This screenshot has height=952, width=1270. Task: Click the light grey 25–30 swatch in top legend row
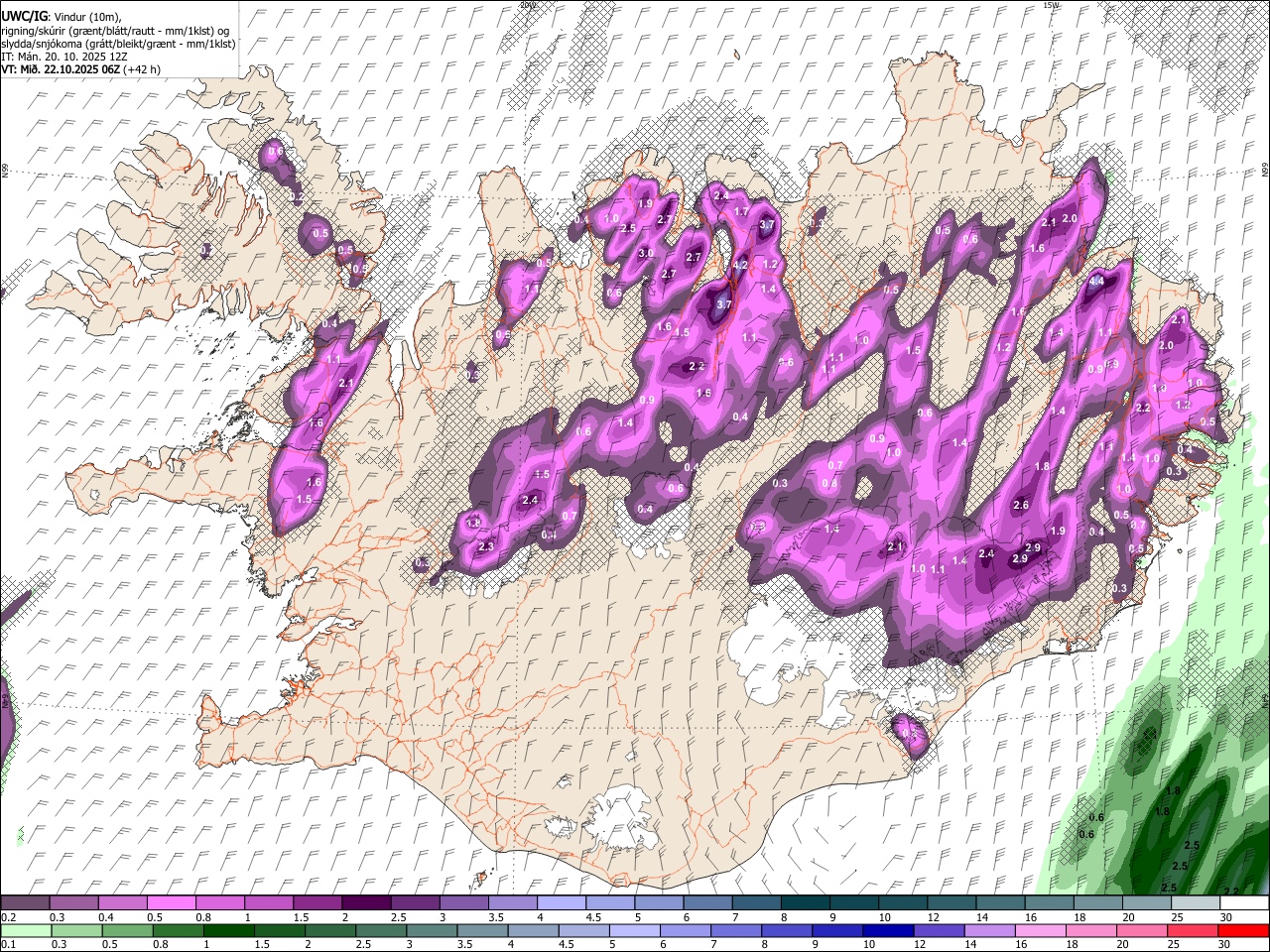point(1195,903)
